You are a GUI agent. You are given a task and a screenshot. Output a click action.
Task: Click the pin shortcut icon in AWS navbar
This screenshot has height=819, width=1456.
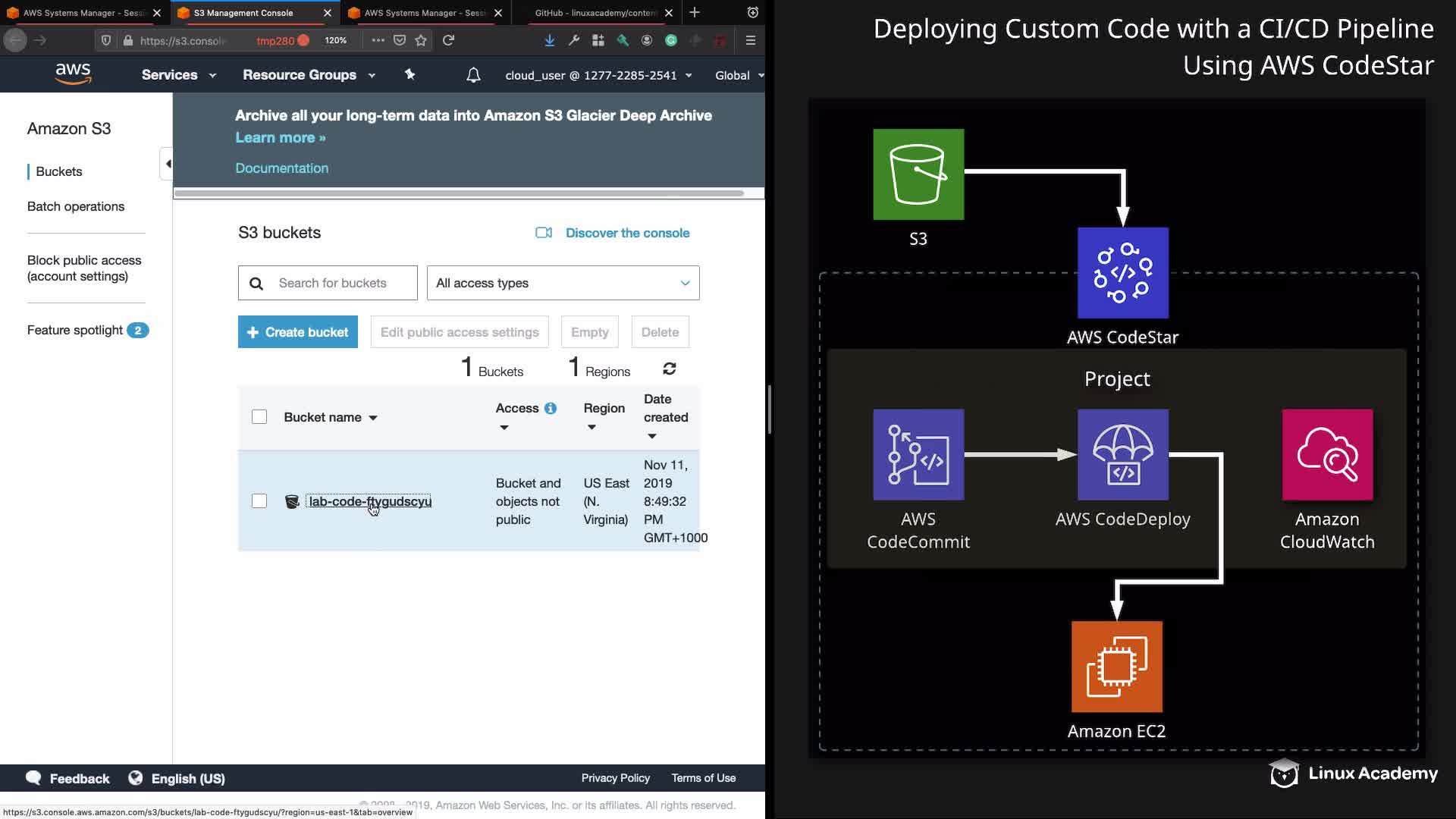[x=409, y=74]
